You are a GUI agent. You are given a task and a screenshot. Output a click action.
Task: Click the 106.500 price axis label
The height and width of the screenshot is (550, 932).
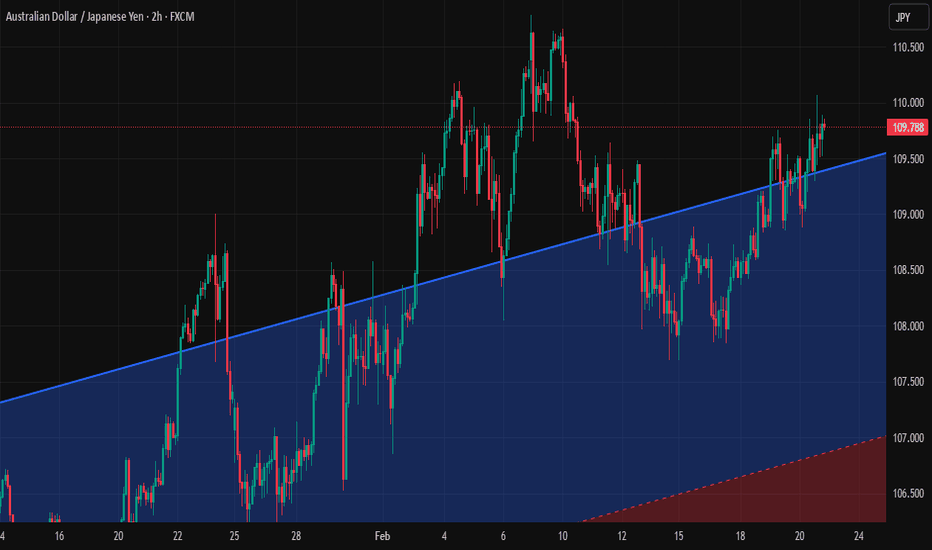pos(907,494)
